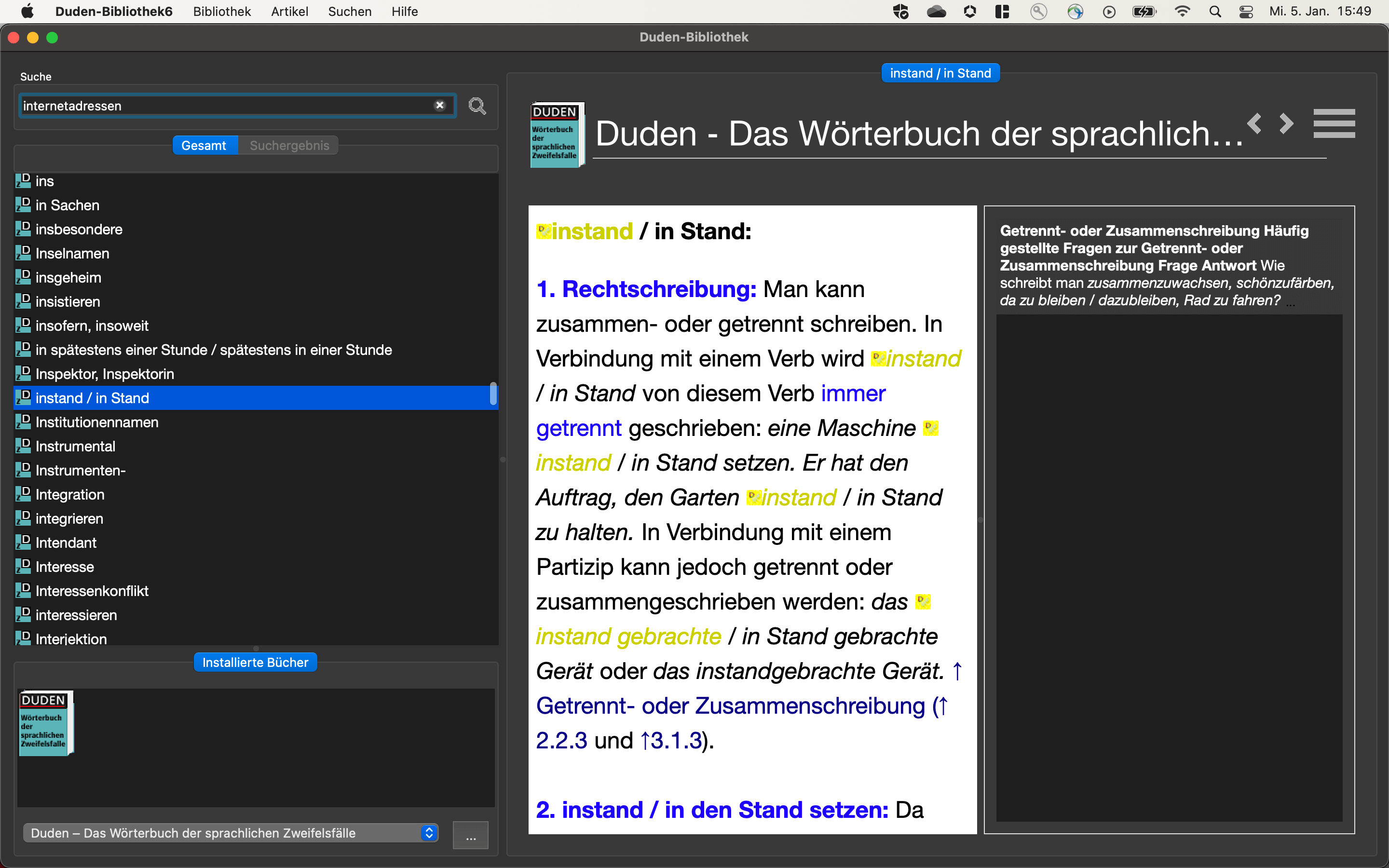Image resolution: width=1389 pixels, height=868 pixels.
Task: Click the battery status icon
Action: coord(1144,12)
